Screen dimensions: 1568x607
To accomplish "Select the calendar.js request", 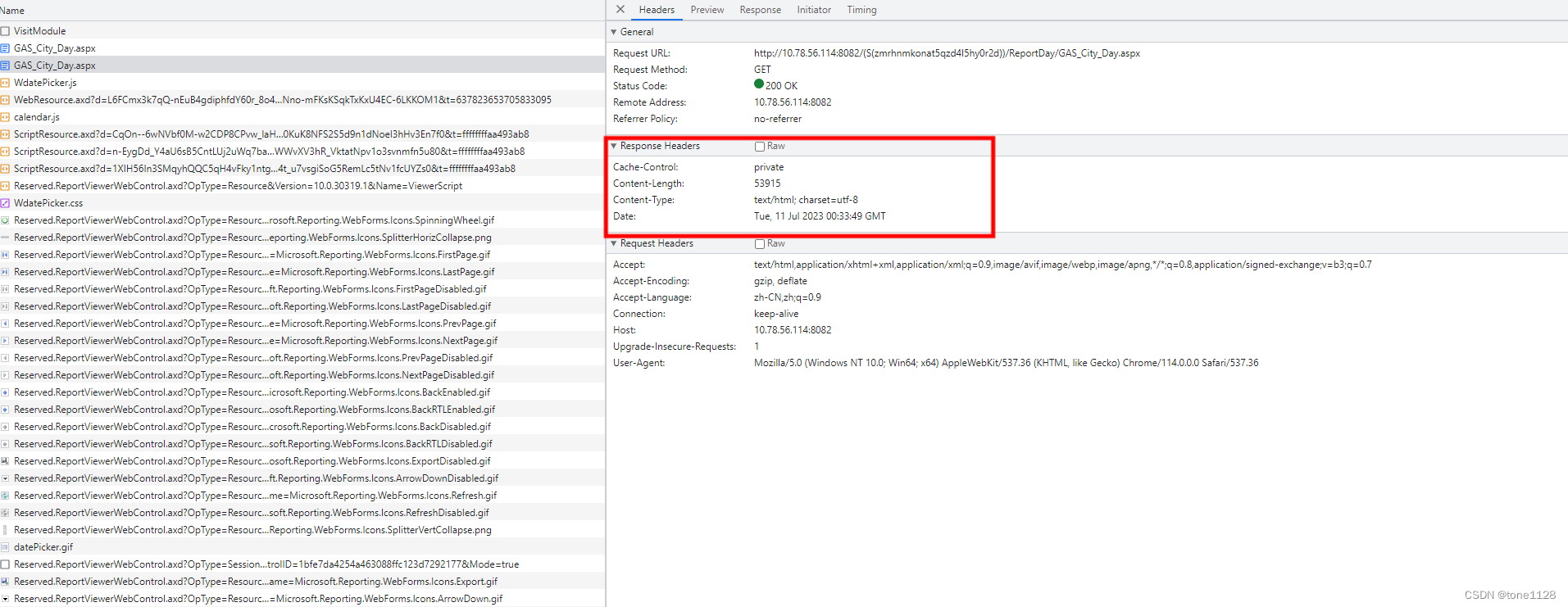I will click(302, 117).
